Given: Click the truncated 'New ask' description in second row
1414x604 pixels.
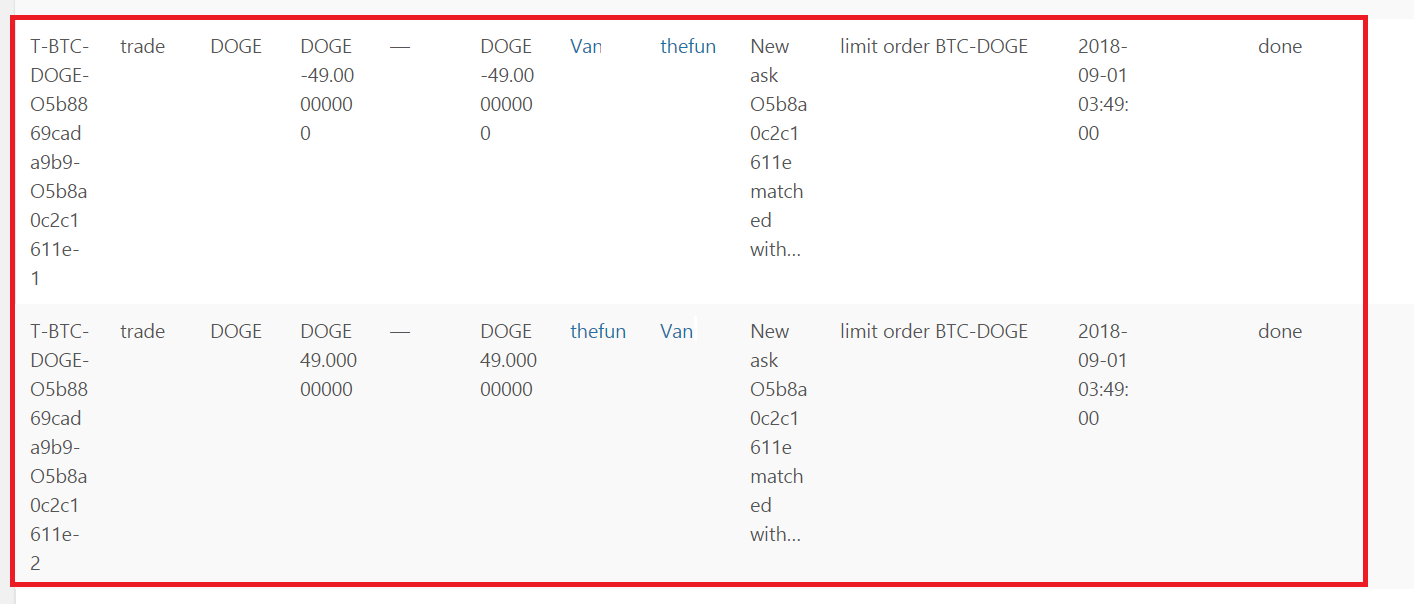Looking at the screenshot, I should [778, 433].
